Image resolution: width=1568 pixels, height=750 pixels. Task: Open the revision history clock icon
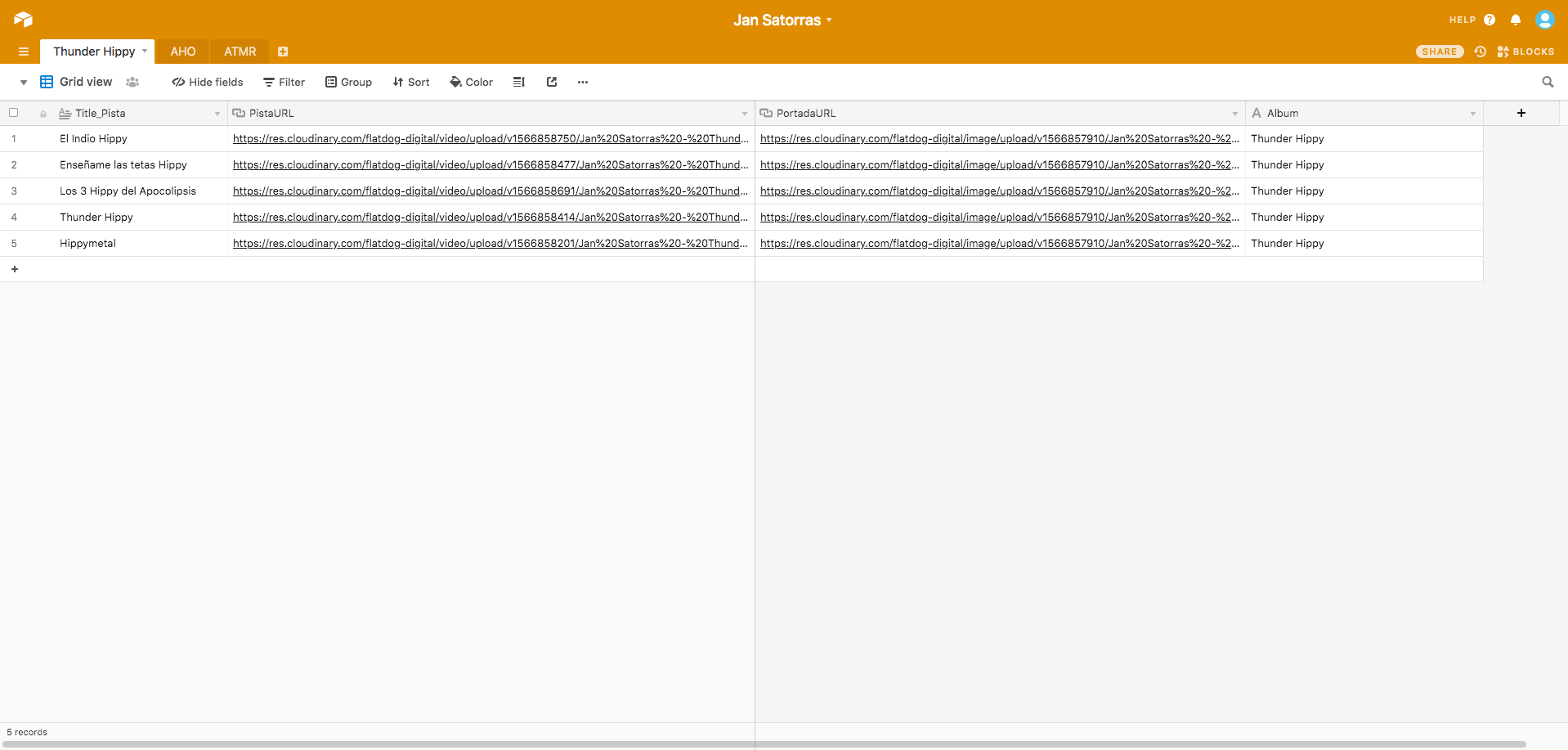[x=1480, y=52]
